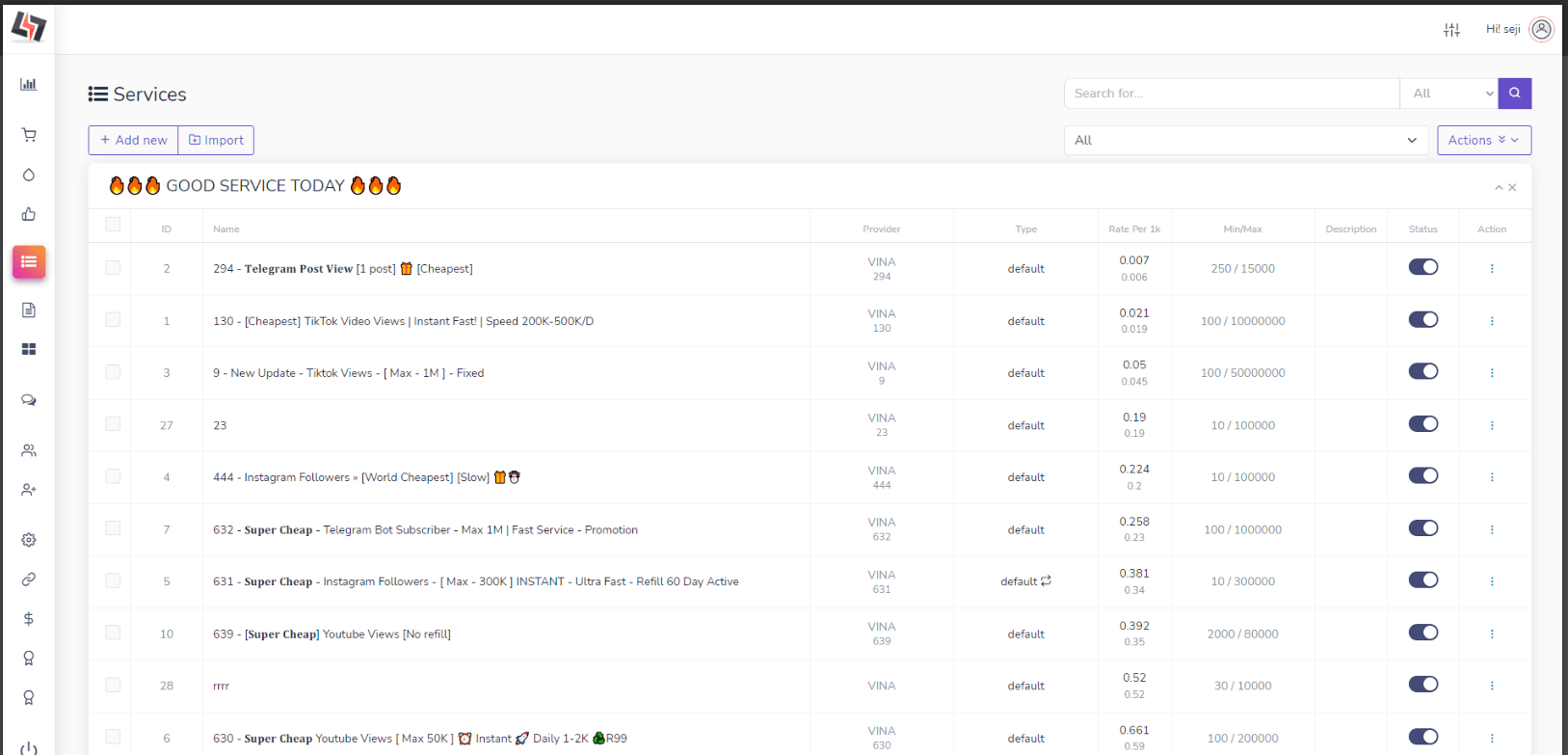Open the sliders settings icon in header

click(1451, 30)
